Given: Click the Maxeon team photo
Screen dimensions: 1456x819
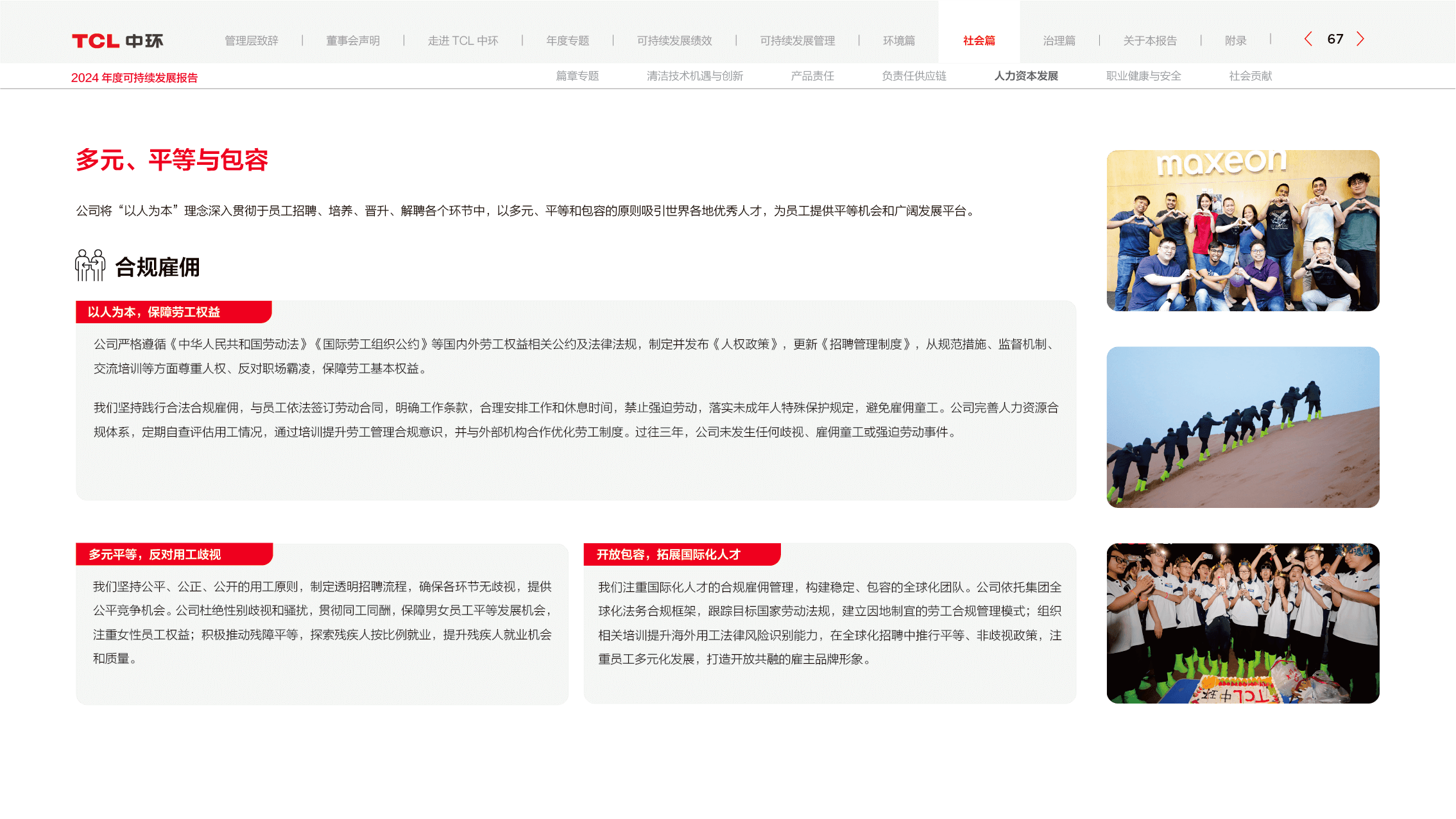Looking at the screenshot, I should (1242, 231).
